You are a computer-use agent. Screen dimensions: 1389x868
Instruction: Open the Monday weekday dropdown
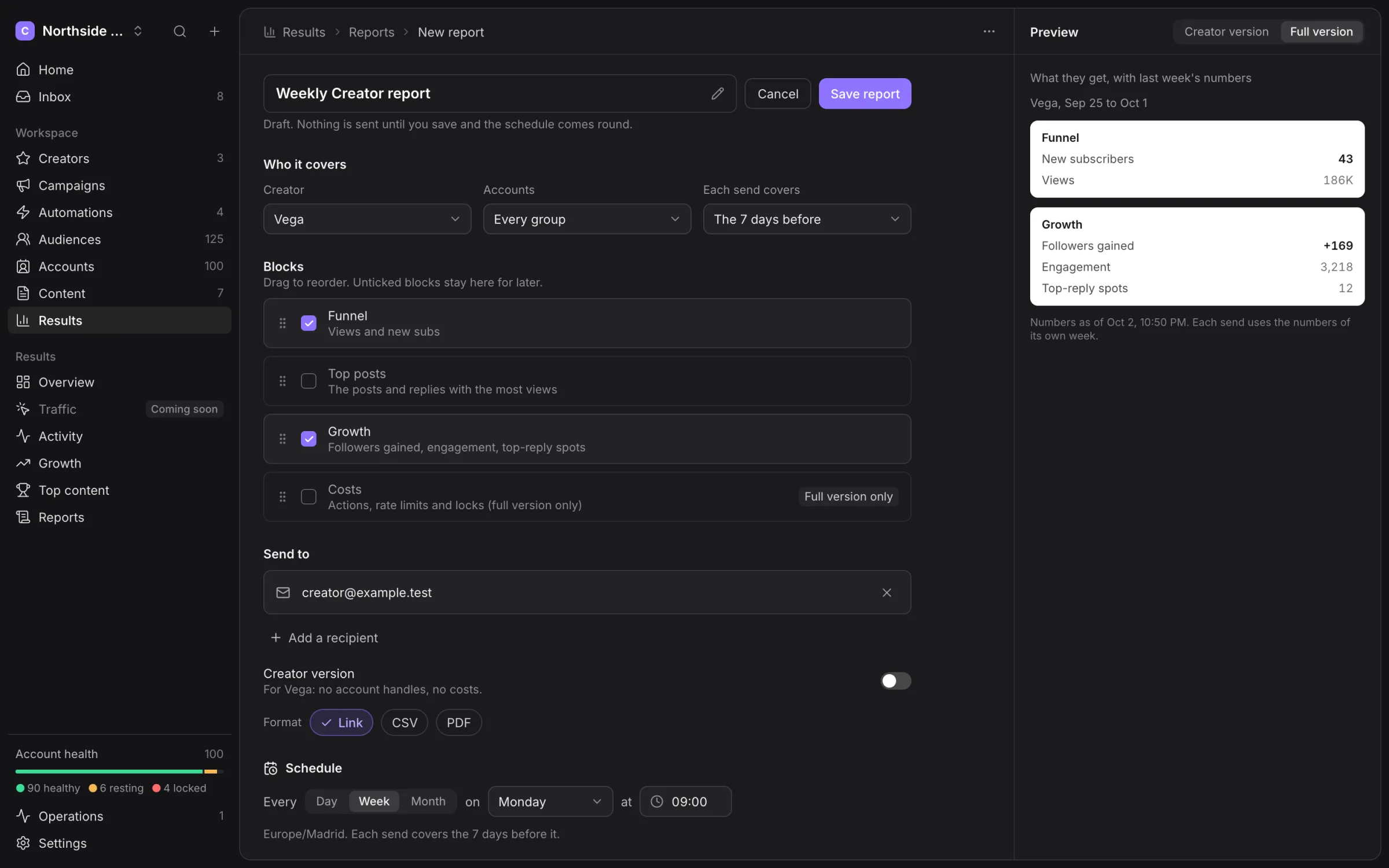pos(550,801)
